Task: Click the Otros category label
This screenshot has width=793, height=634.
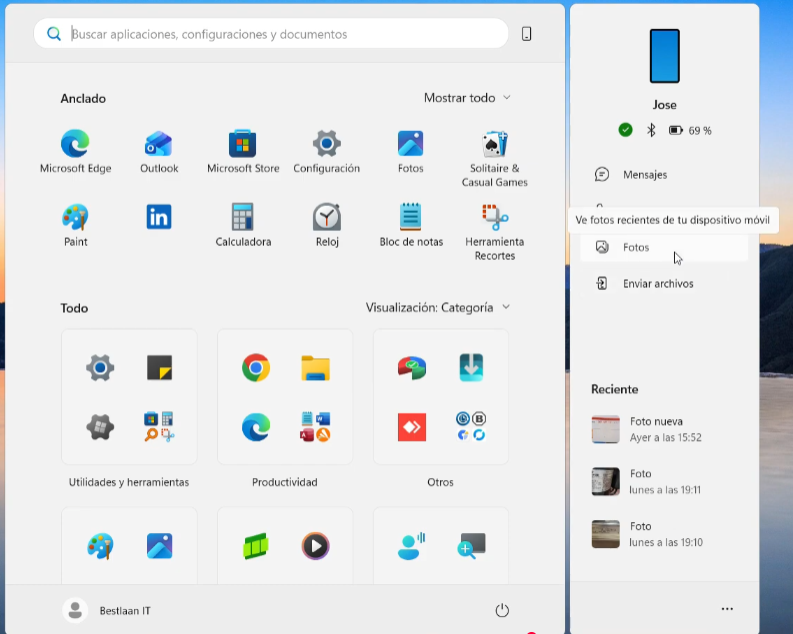Action: (440, 482)
